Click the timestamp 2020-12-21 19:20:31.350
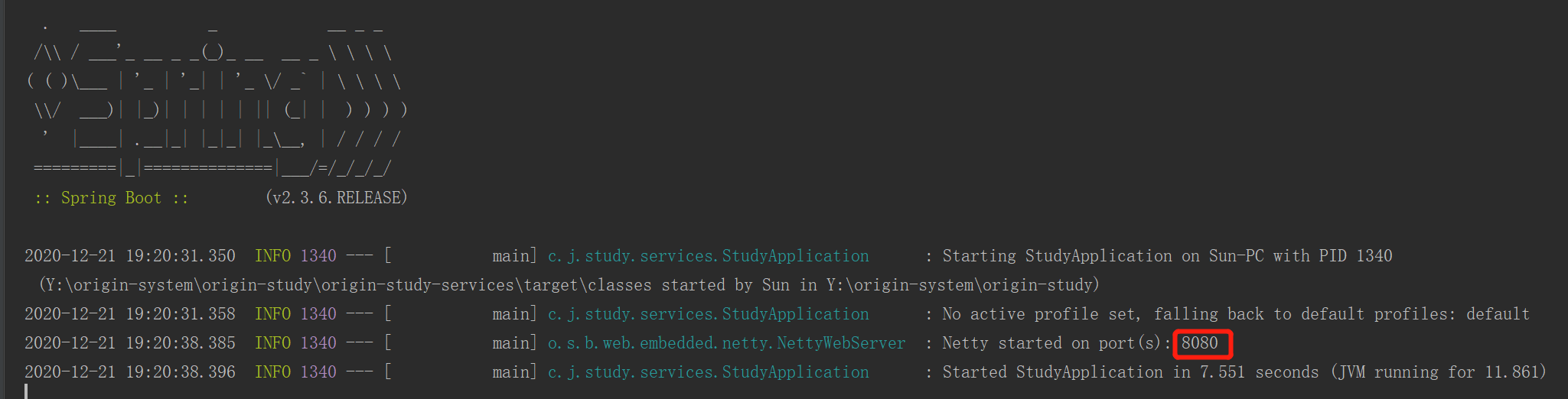Viewport: 1568px width, 399px height. [130, 256]
